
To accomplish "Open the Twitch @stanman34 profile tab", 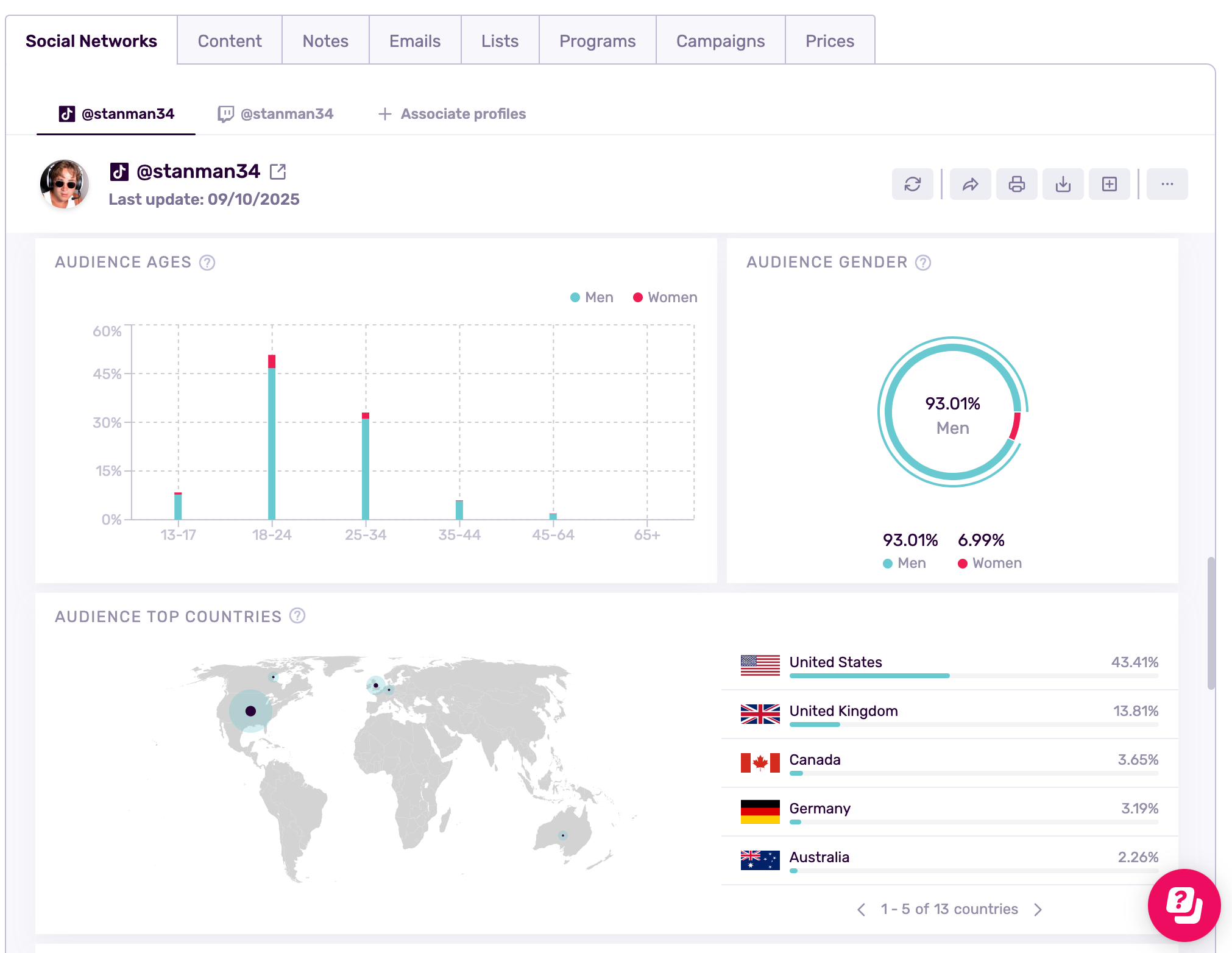I will 276,114.
